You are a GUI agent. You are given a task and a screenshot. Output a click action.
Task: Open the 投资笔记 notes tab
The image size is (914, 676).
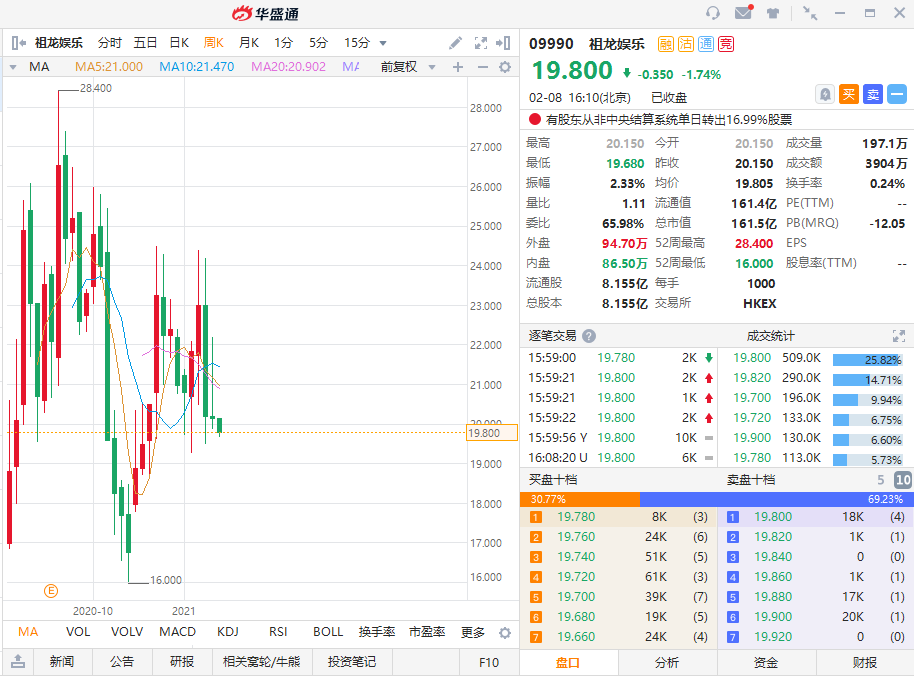[351, 661]
